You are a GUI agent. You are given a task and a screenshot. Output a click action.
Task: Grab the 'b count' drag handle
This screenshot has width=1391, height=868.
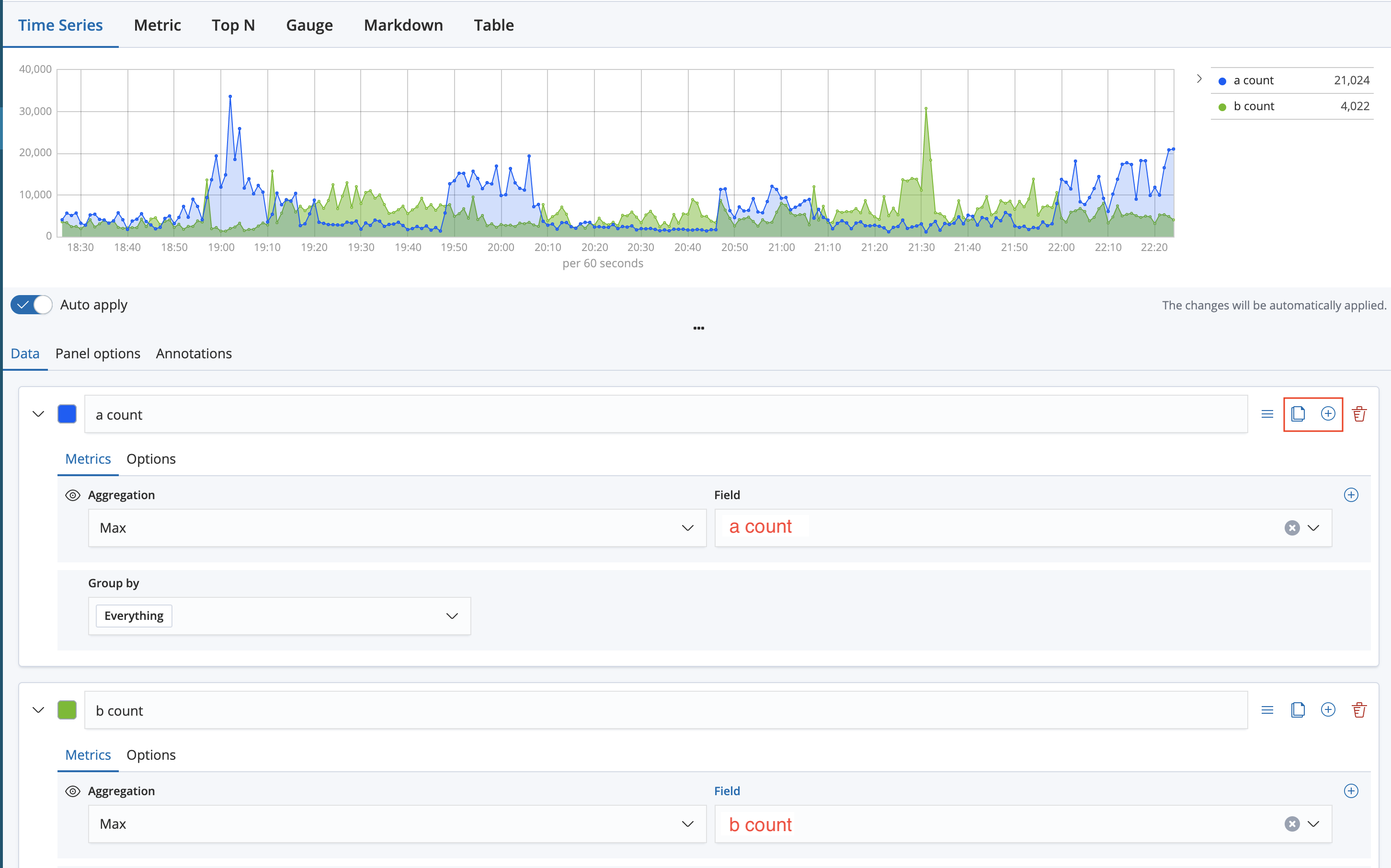[1267, 710]
